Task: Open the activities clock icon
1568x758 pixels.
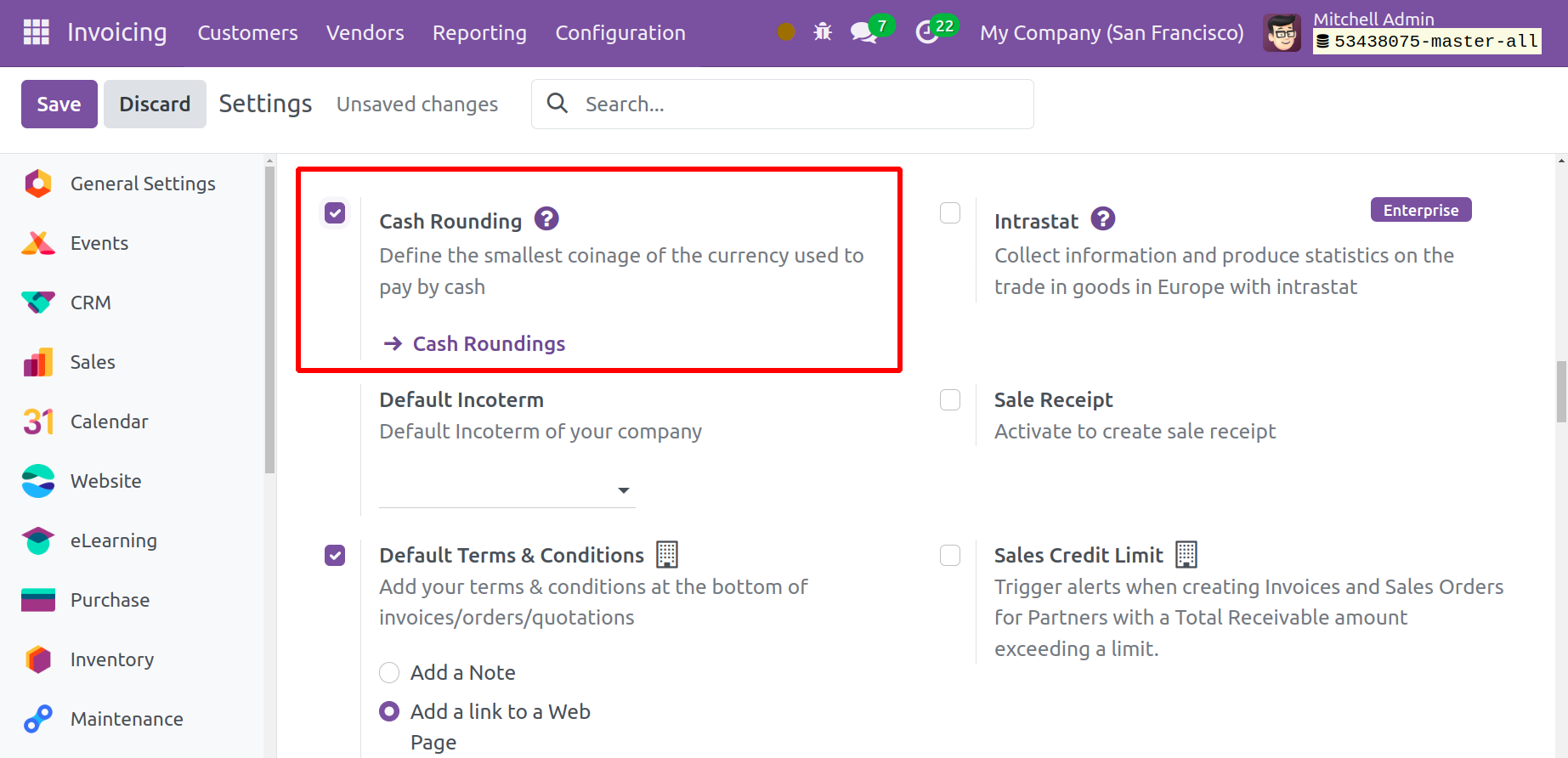Action: pos(926,32)
